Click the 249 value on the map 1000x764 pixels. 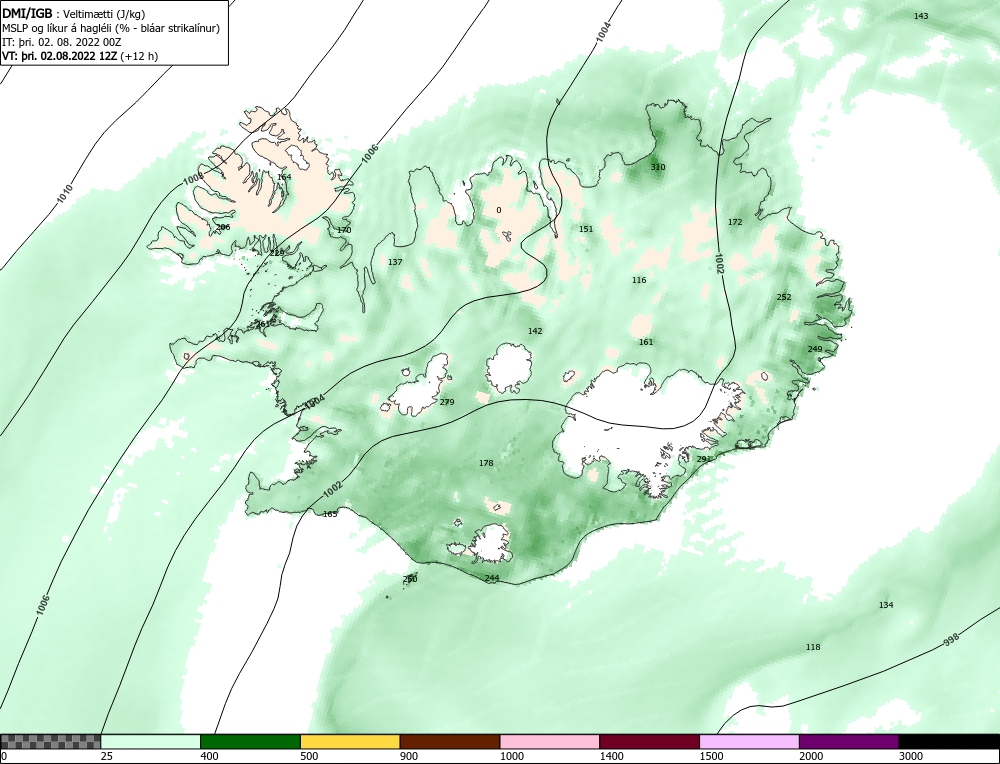pyautogui.click(x=814, y=349)
